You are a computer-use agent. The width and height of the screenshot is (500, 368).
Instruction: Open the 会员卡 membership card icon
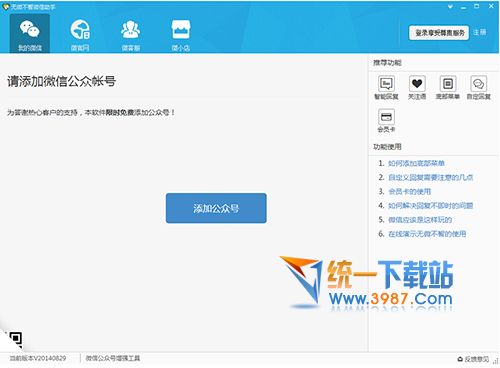coord(386,120)
